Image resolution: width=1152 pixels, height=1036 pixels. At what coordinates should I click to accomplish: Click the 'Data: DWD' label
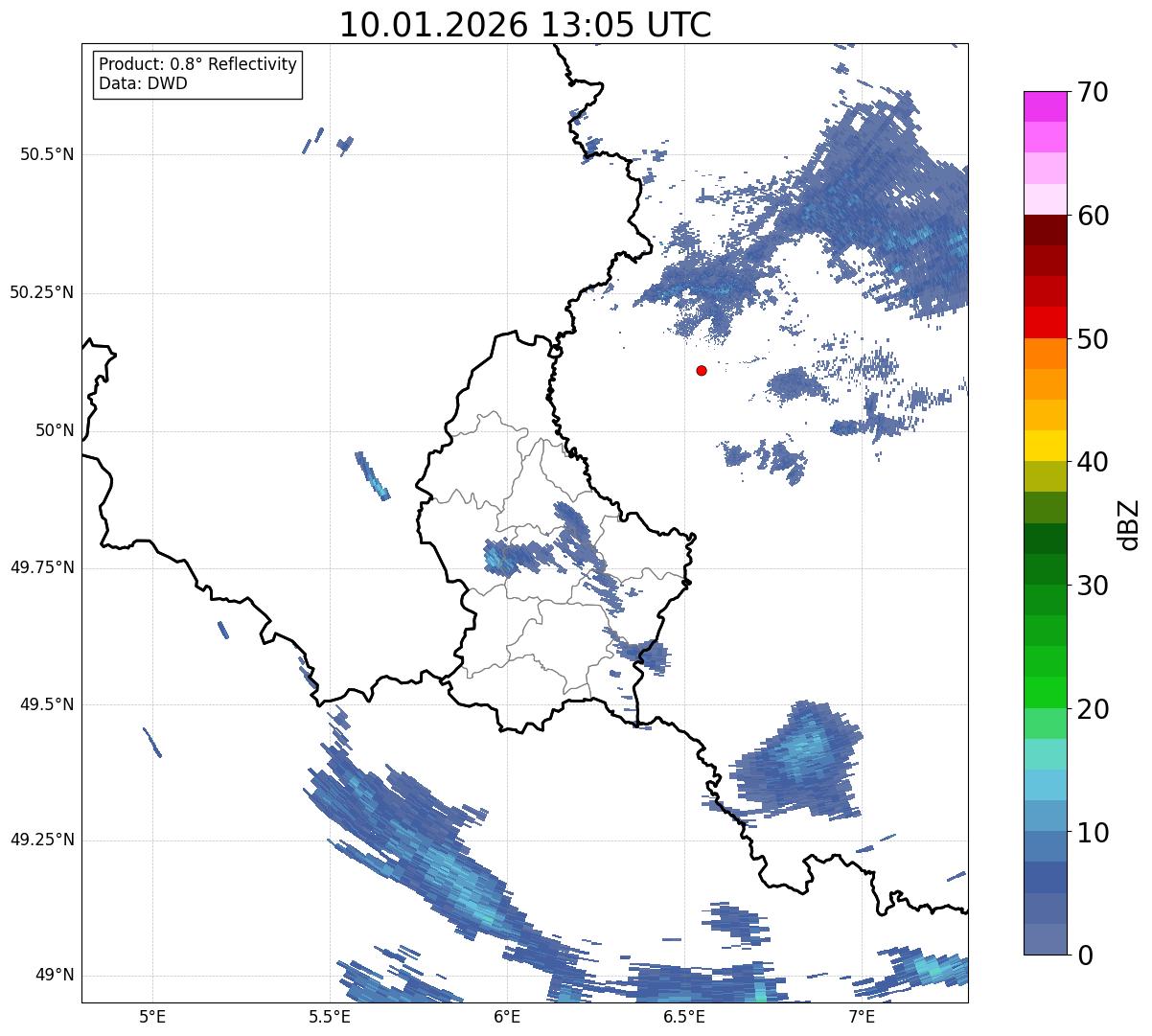[143, 83]
